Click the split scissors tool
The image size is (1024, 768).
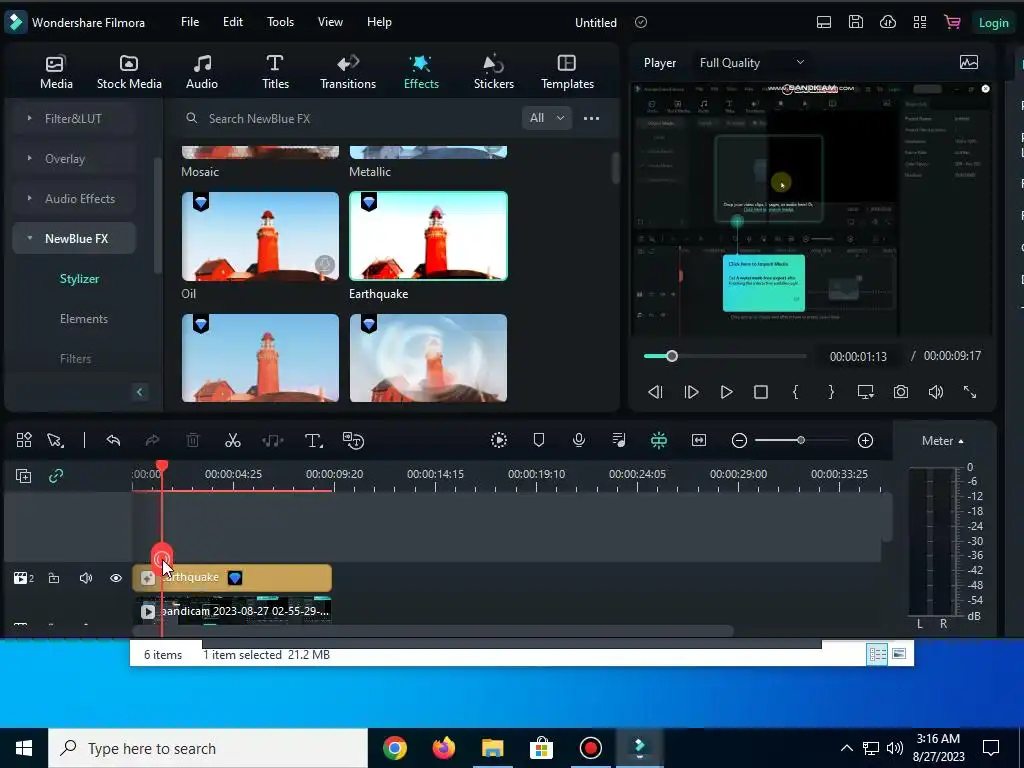pos(232,441)
